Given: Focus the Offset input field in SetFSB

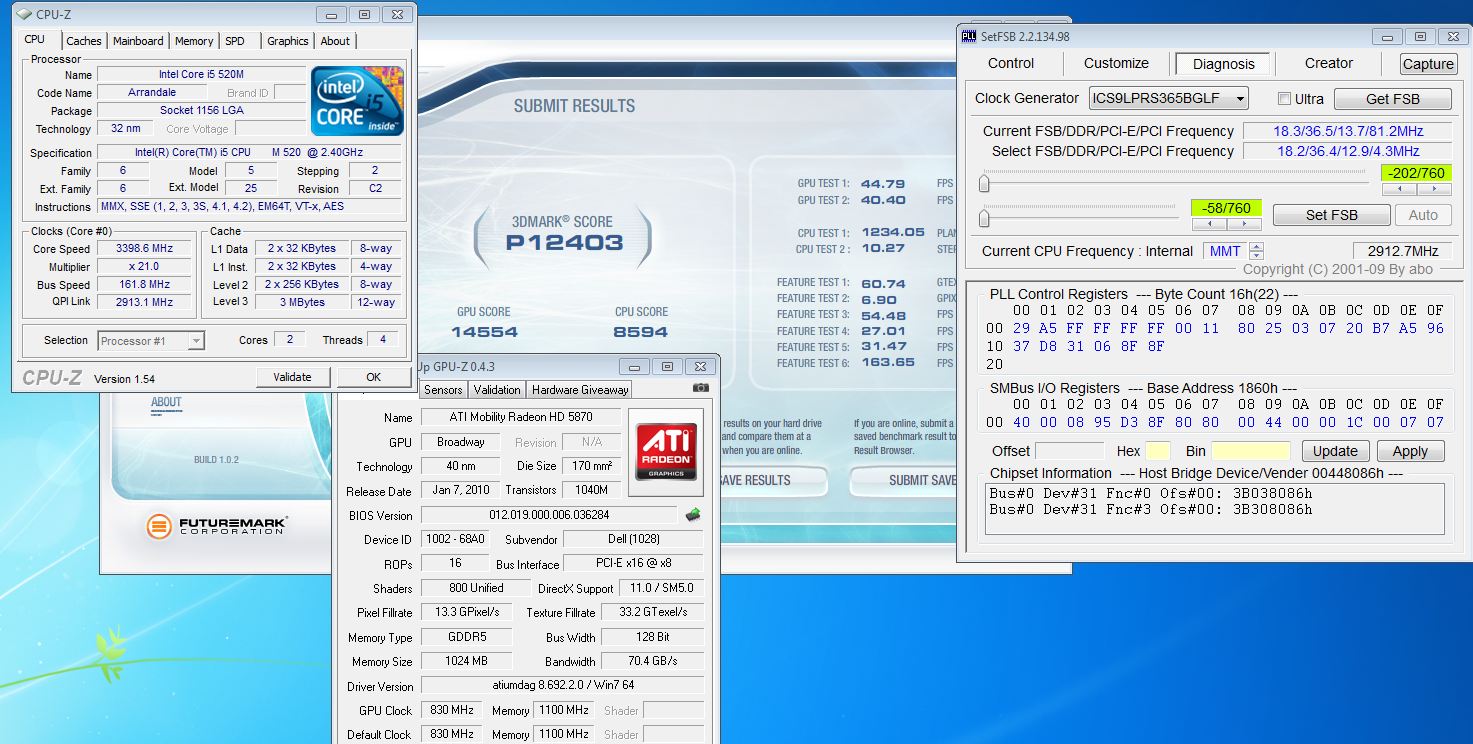Looking at the screenshot, I should [1069, 451].
